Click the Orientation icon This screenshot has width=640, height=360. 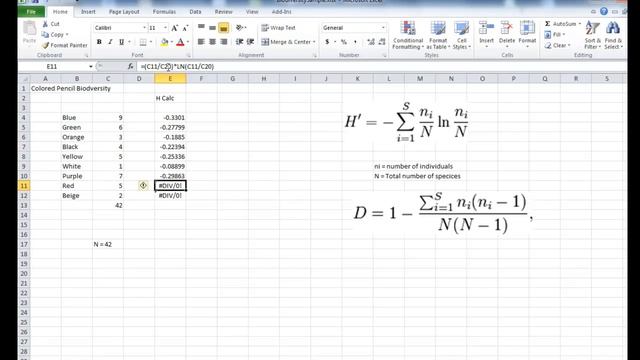coord(240,27)
